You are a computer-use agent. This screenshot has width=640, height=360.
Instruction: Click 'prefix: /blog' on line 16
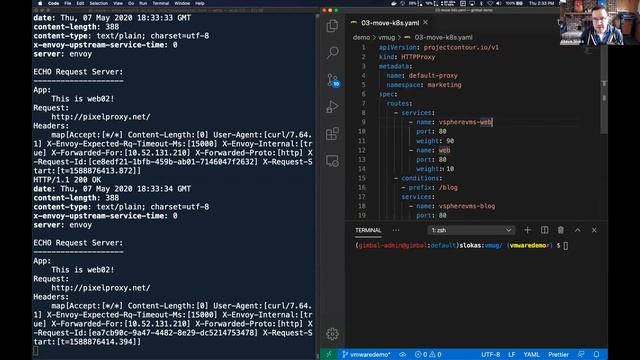tap(433, 188)
